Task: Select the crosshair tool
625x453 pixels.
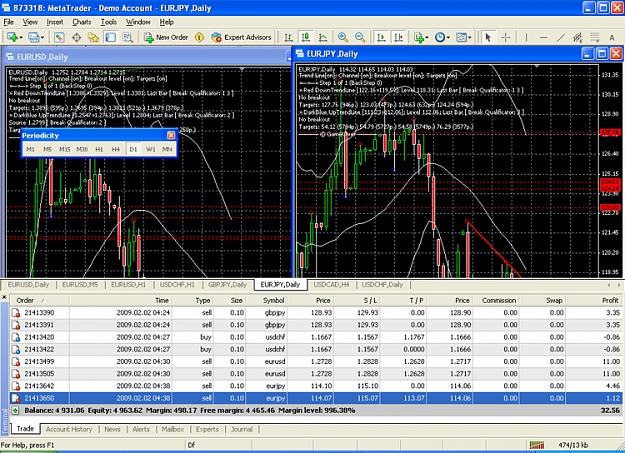Action: tap(505, 37)
